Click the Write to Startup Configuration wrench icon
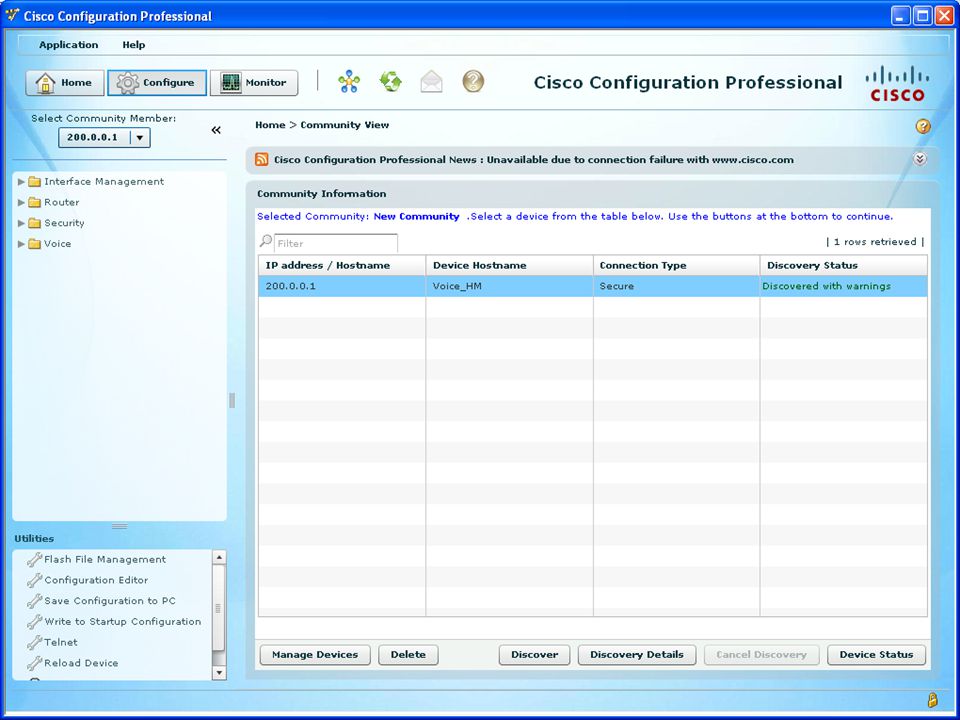The width and height of the screenshot is (960, 720). pyautogui.click(x=34, y=621)
